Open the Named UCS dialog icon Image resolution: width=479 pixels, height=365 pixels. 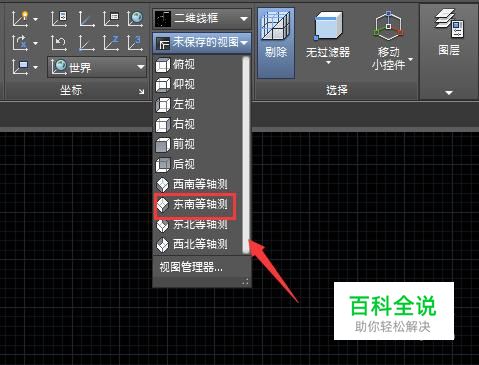click(x=111, y=19)
